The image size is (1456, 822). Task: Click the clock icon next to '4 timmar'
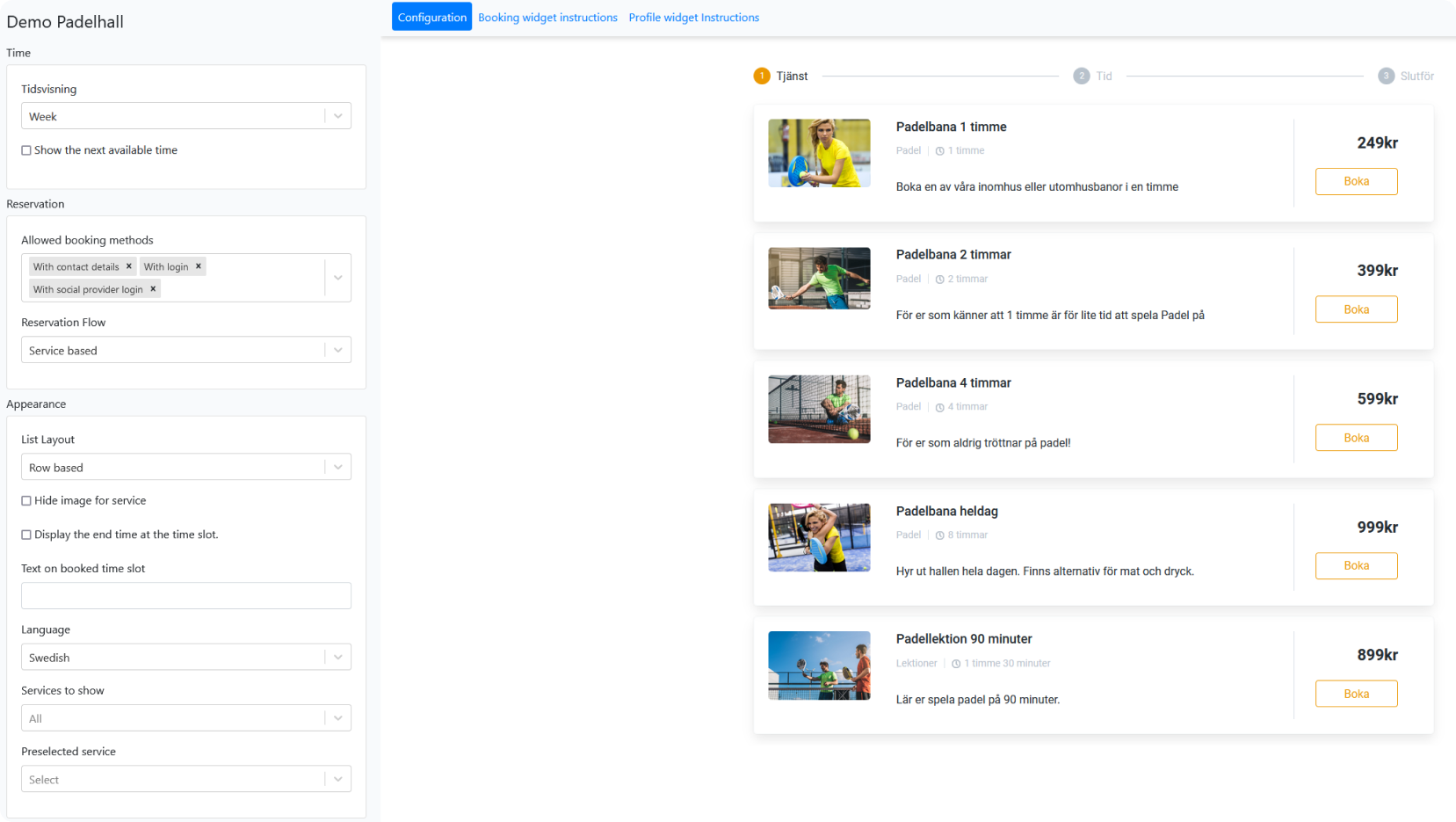pyautogui.click(x=940, y=407)
